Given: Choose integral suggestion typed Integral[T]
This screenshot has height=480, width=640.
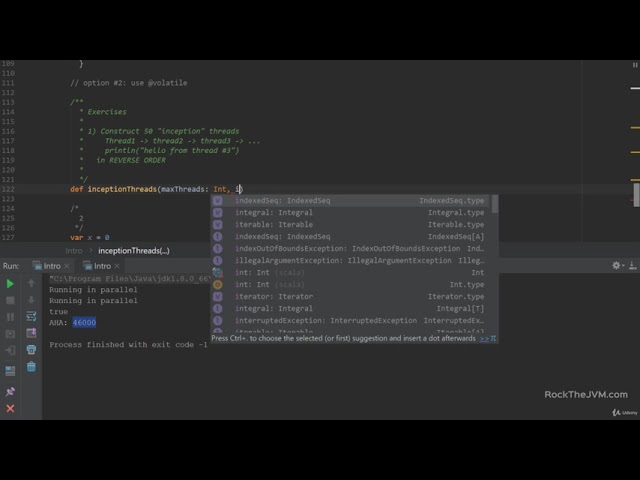Looking at the screenshot, I should 351,309.
